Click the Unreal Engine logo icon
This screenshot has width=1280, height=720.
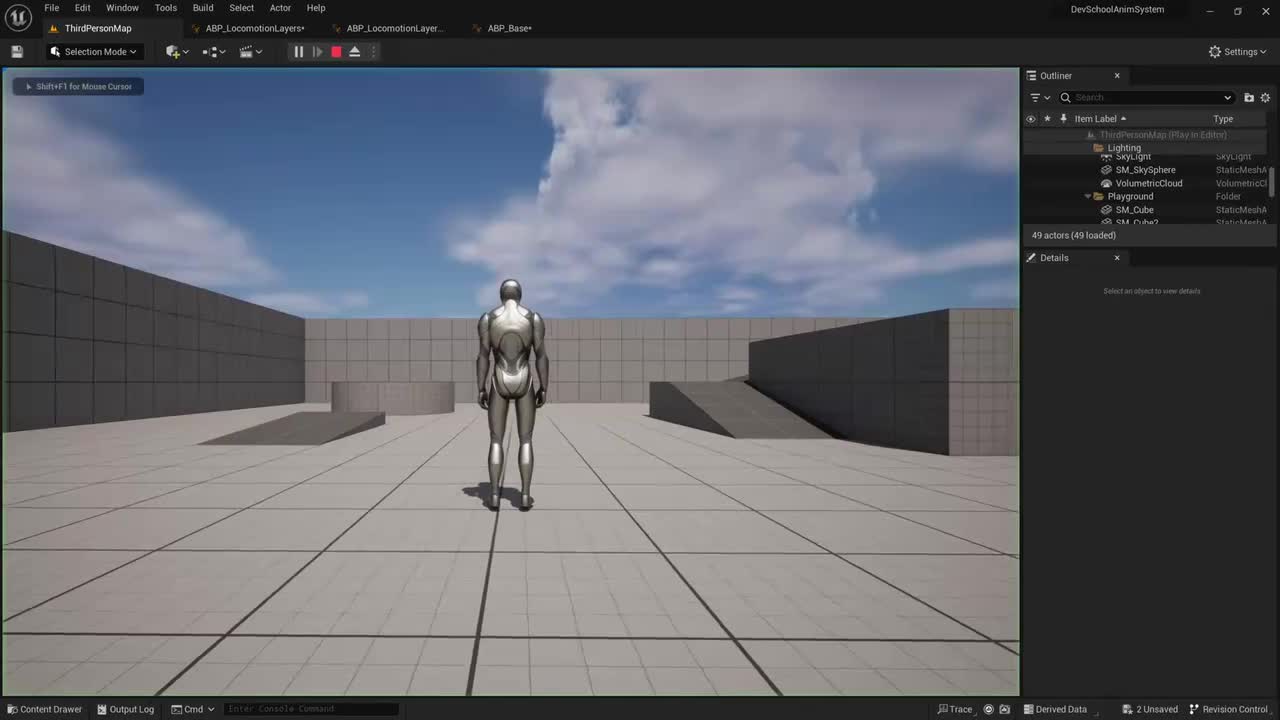pos(18,18)
